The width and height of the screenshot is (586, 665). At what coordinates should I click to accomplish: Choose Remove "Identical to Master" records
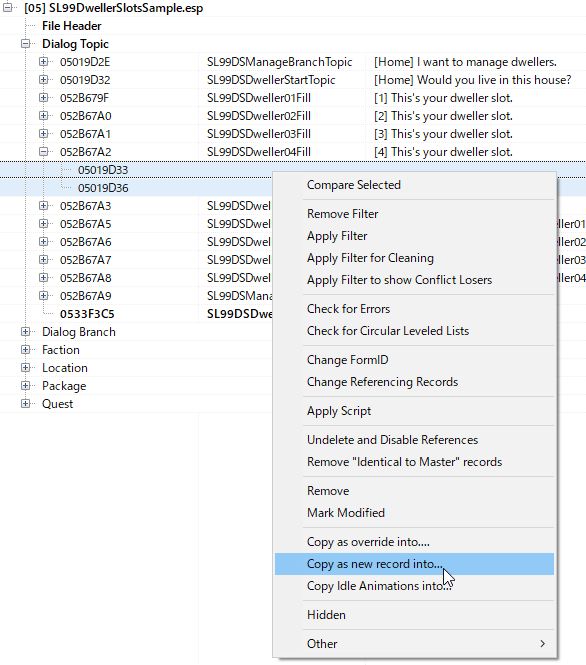(x=414, y=462)
